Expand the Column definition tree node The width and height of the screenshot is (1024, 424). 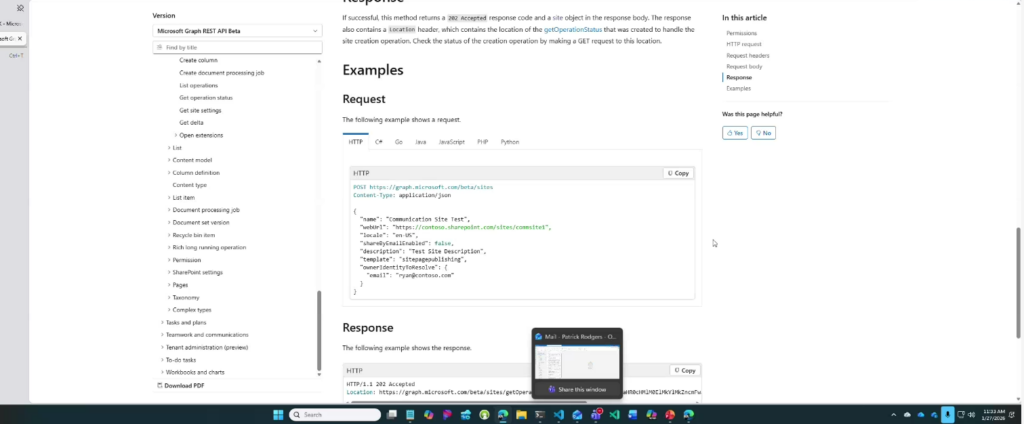pyautogui.click(x=169, y=172)
